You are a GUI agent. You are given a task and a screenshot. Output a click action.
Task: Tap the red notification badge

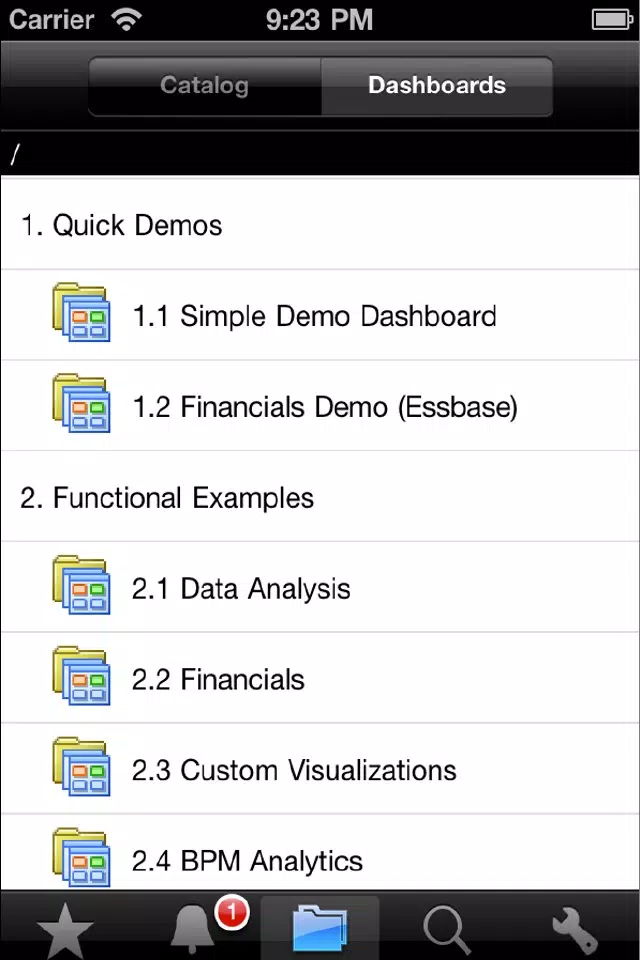[232, 913]
